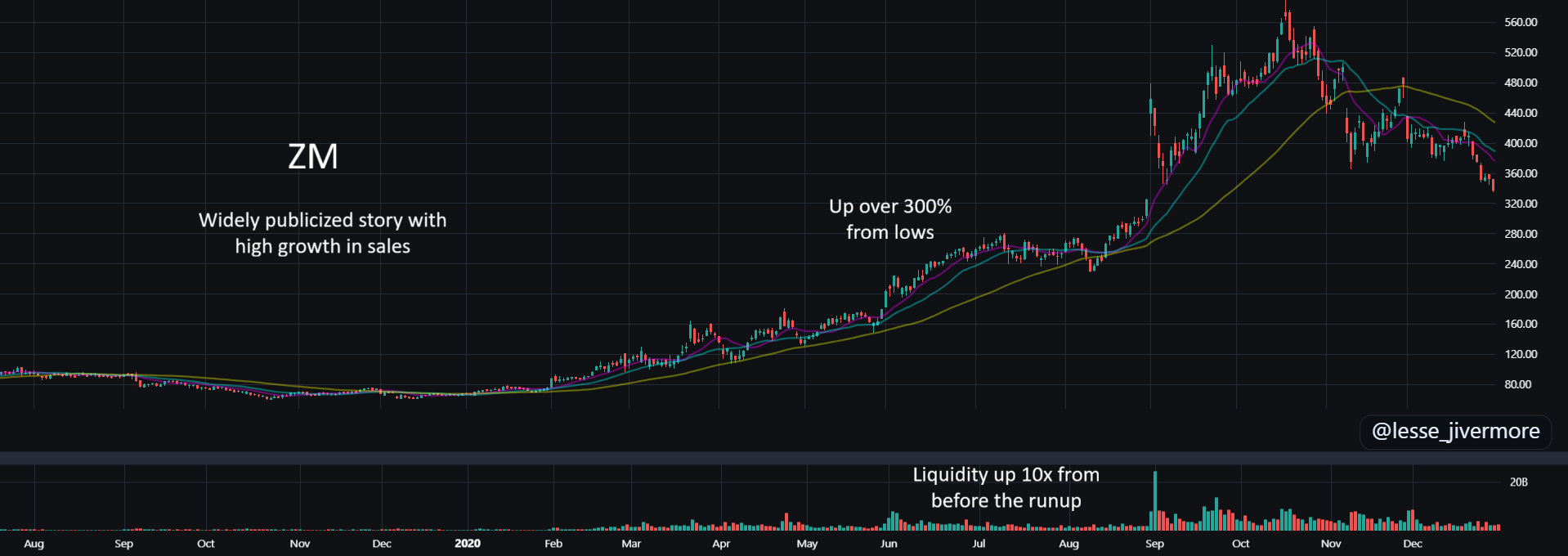Click the 2020 year label on time axis
Image resolution: width=1568 pixels, height=556 pixels.
[x=468, y=544]
